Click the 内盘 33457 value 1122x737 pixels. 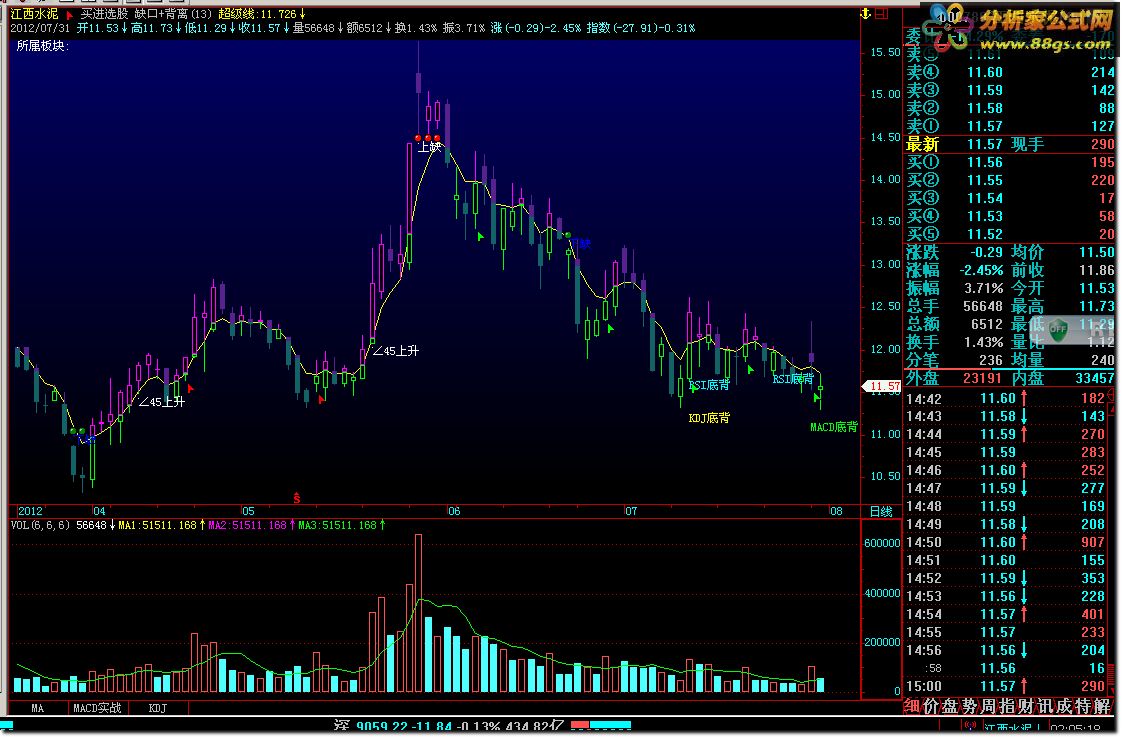tap(1094, 378)
